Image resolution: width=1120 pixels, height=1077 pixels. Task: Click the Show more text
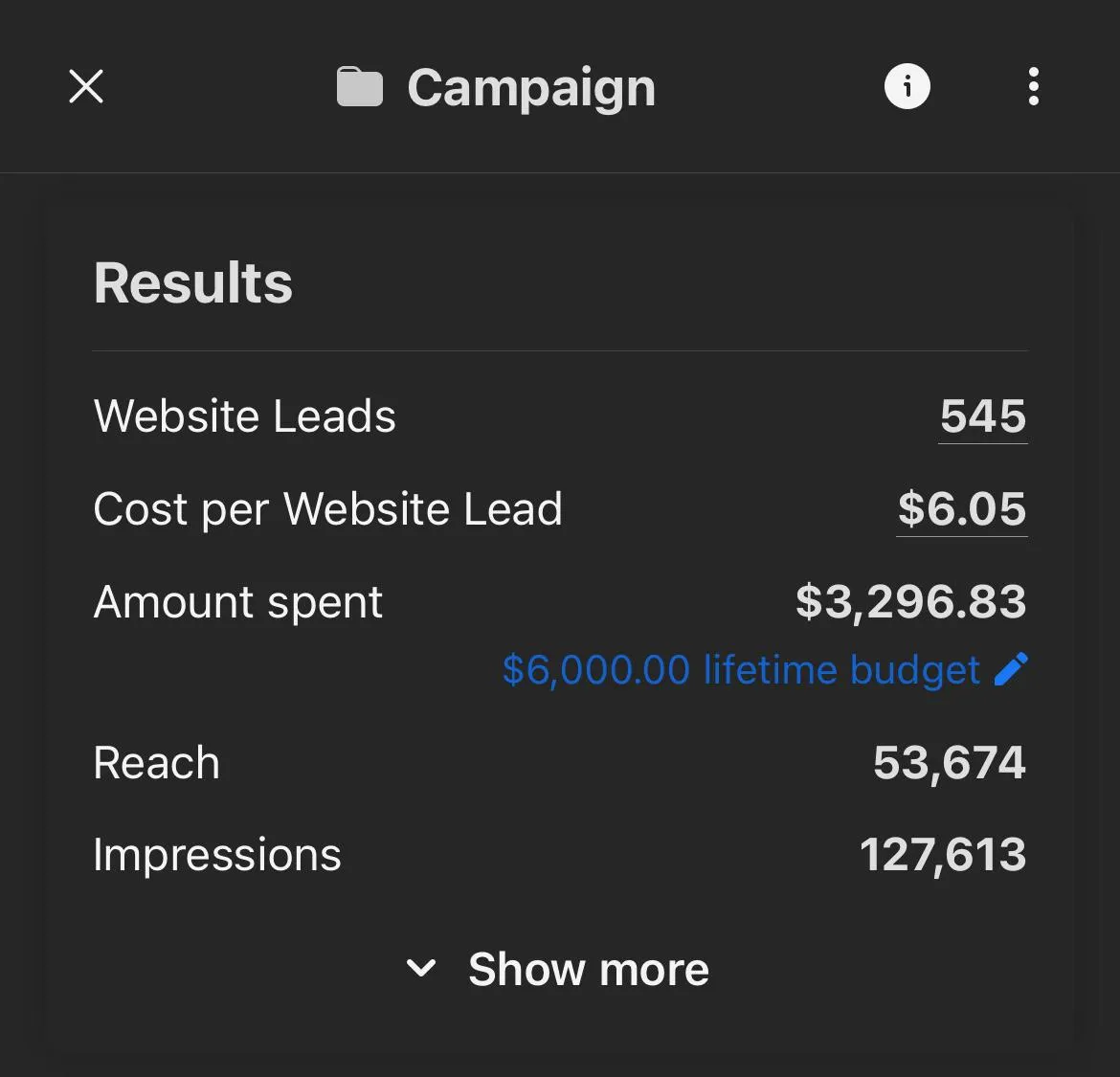click(x=589, y=969)
